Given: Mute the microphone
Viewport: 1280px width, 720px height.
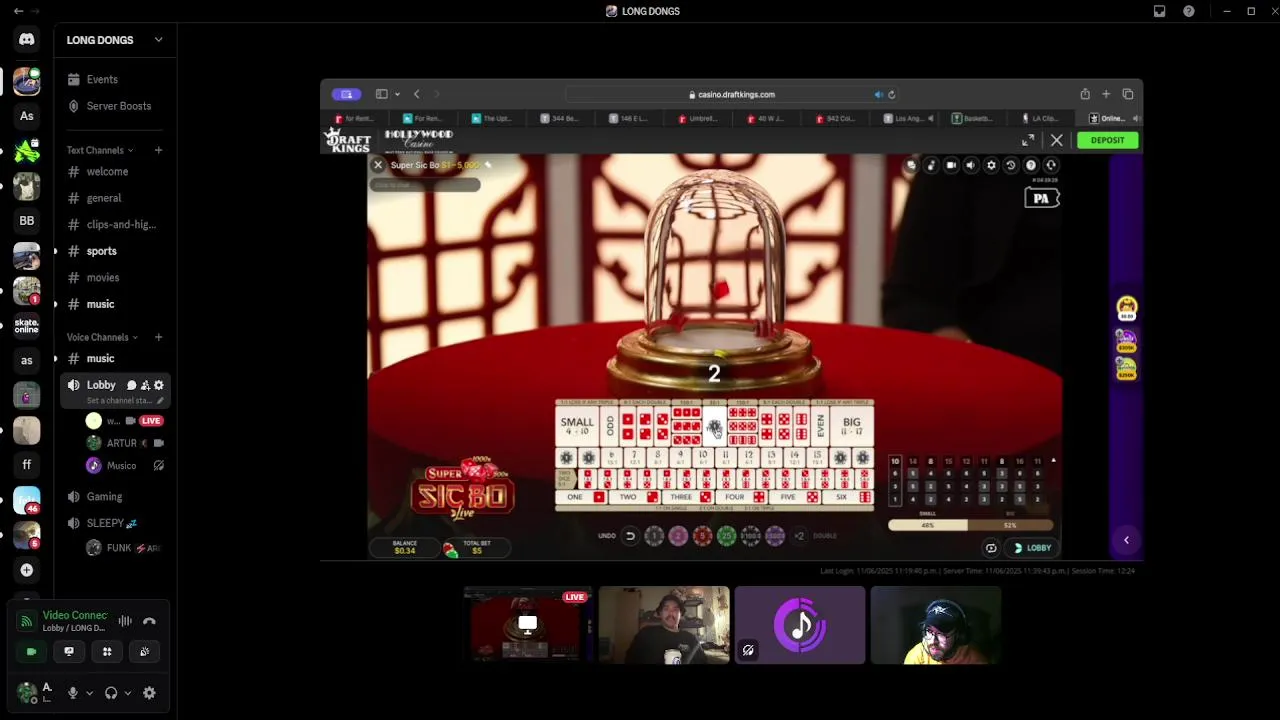Looking at the screenshot, I should [x=72, y=693].
